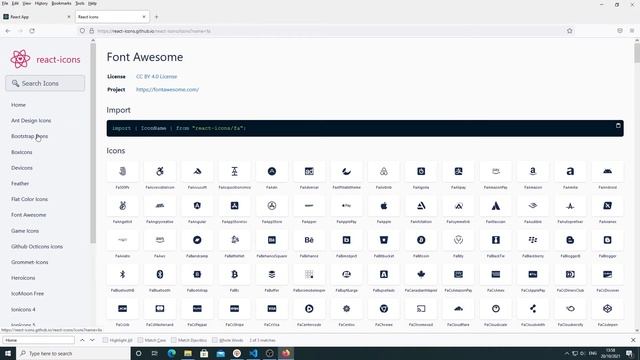The width and height of the screenshot is (640, 360).
Task: Select the FaArtstation icon
Action: pyautogui.click(x=421, y=206)
